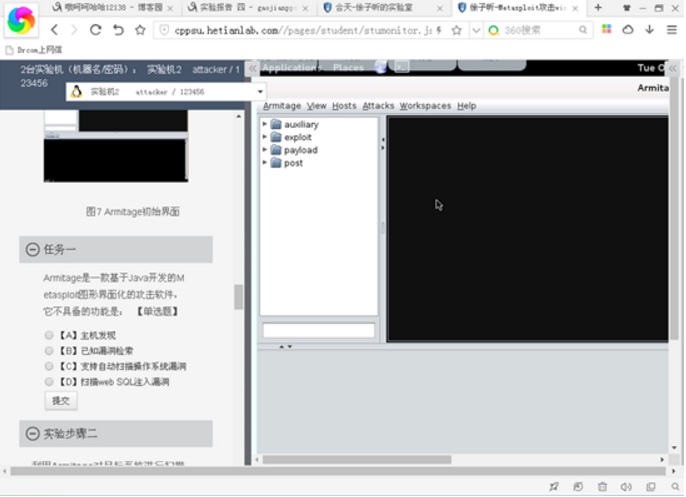The width and height of the screenshot is (686, 497).
Task: Switch to the 合天 laboratory tab
Action: coord(382,7)
